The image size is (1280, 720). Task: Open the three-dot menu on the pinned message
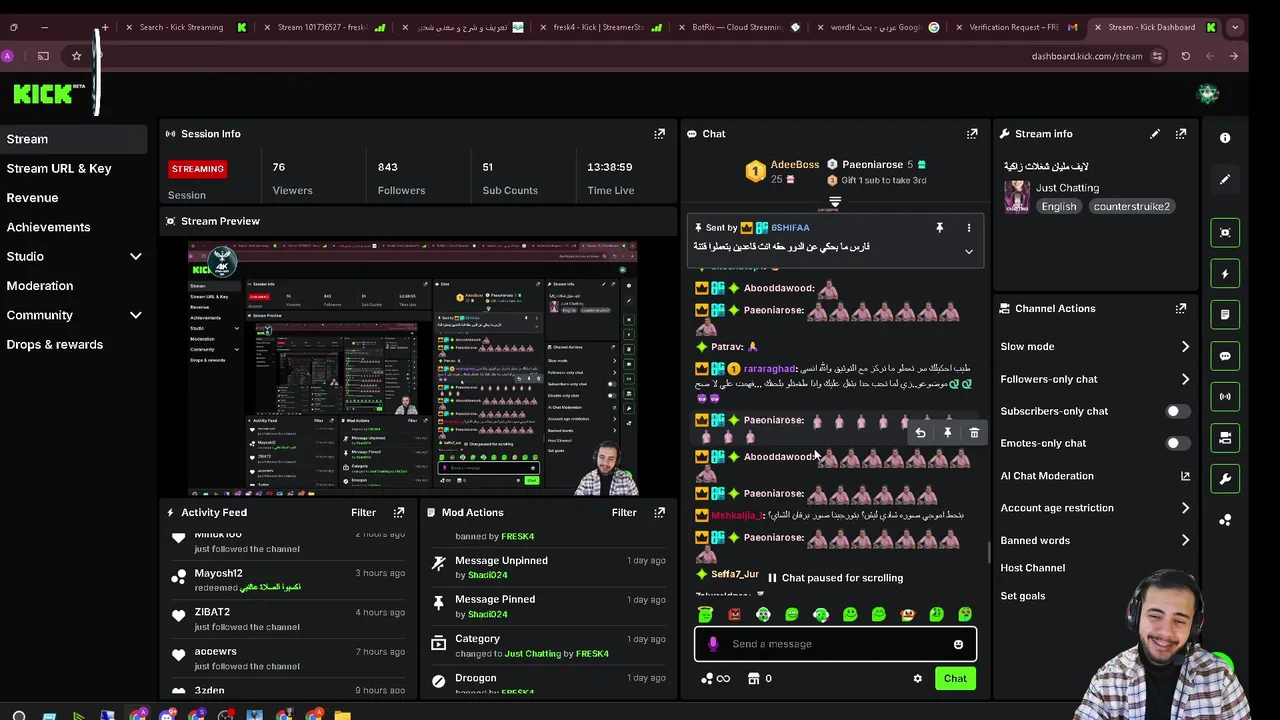tap(968, 228)
